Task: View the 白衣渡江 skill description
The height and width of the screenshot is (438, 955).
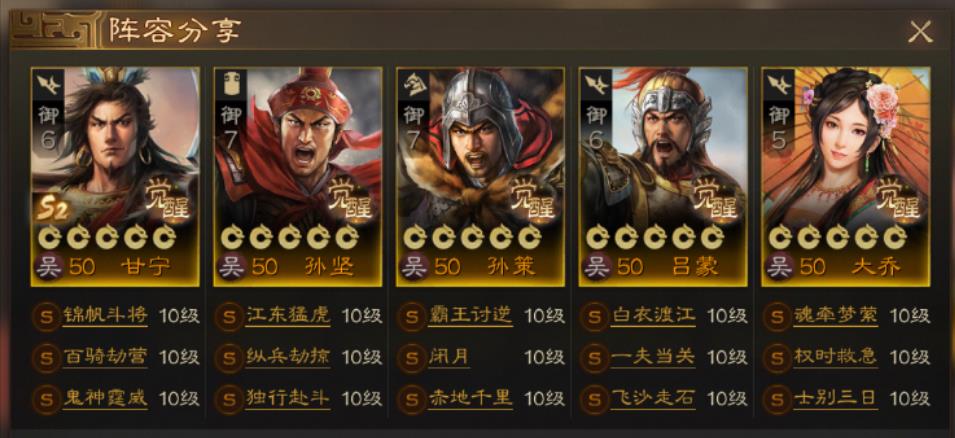Action: pos(652,316)
